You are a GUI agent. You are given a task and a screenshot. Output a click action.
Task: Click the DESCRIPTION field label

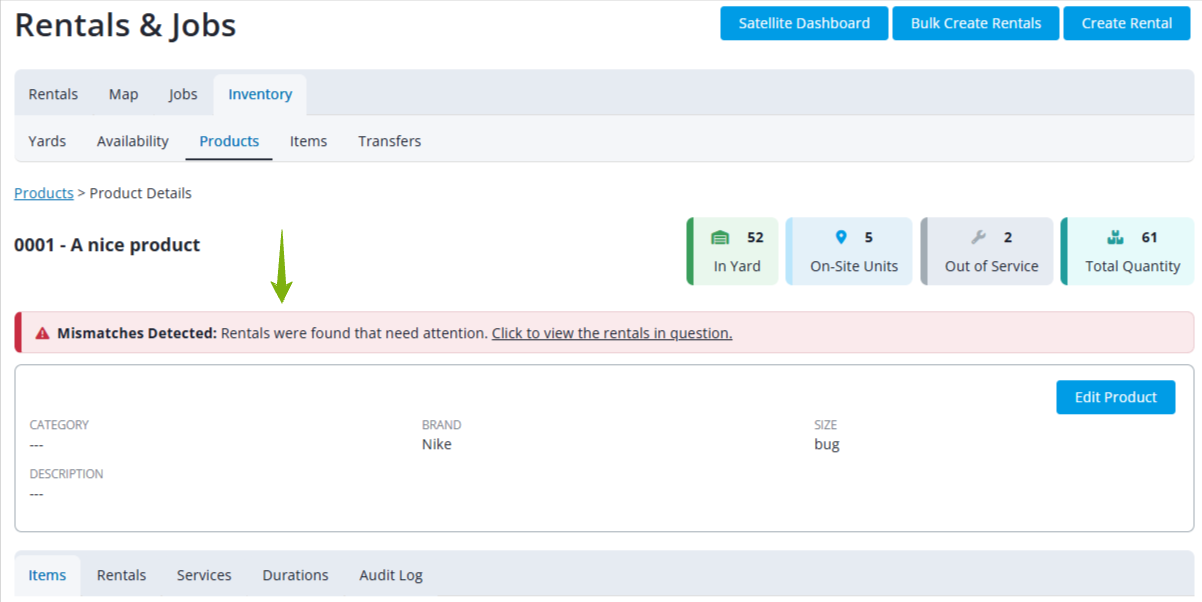(67, 474)
